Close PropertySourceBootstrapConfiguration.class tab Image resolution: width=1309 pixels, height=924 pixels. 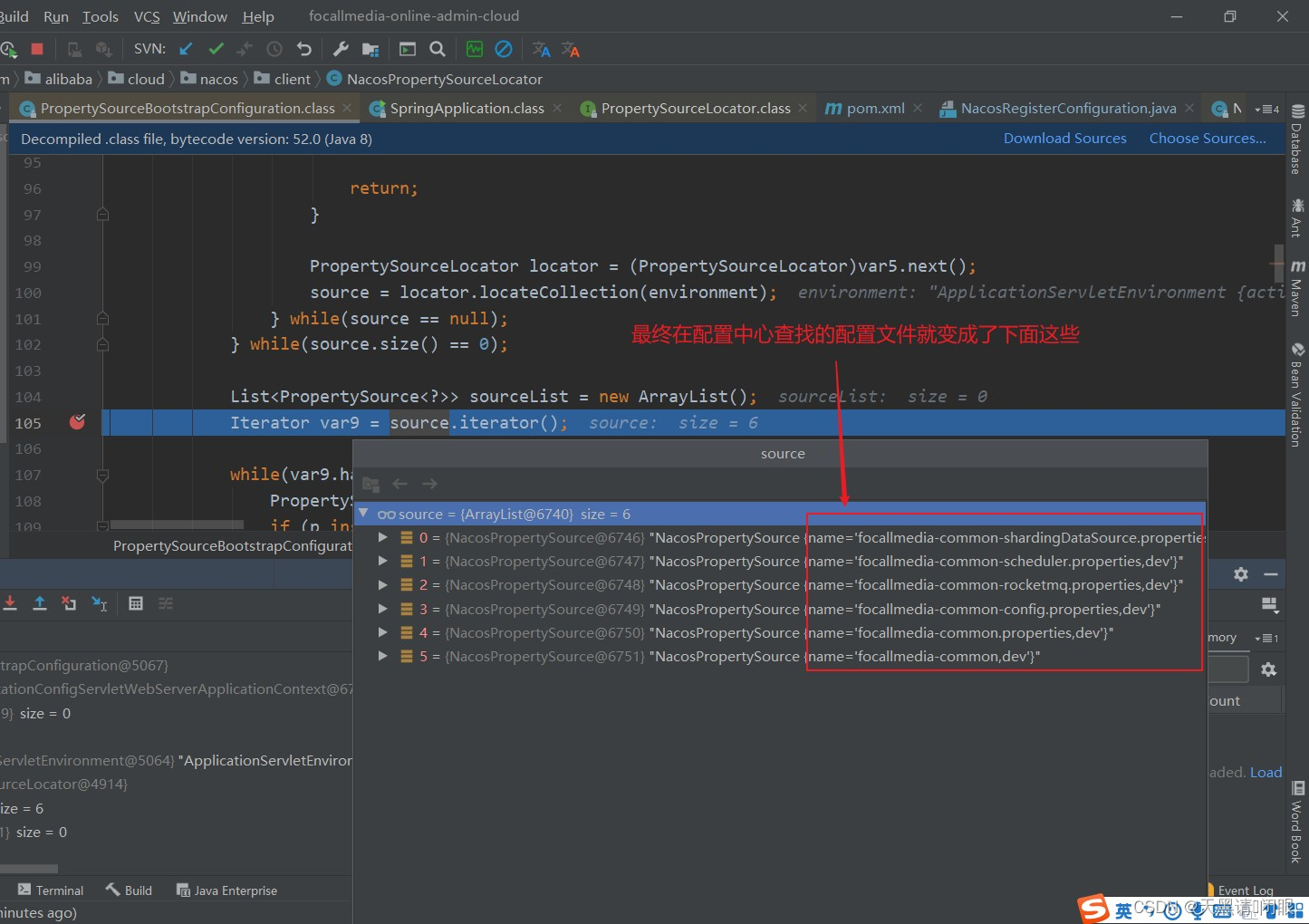[346, 108]
